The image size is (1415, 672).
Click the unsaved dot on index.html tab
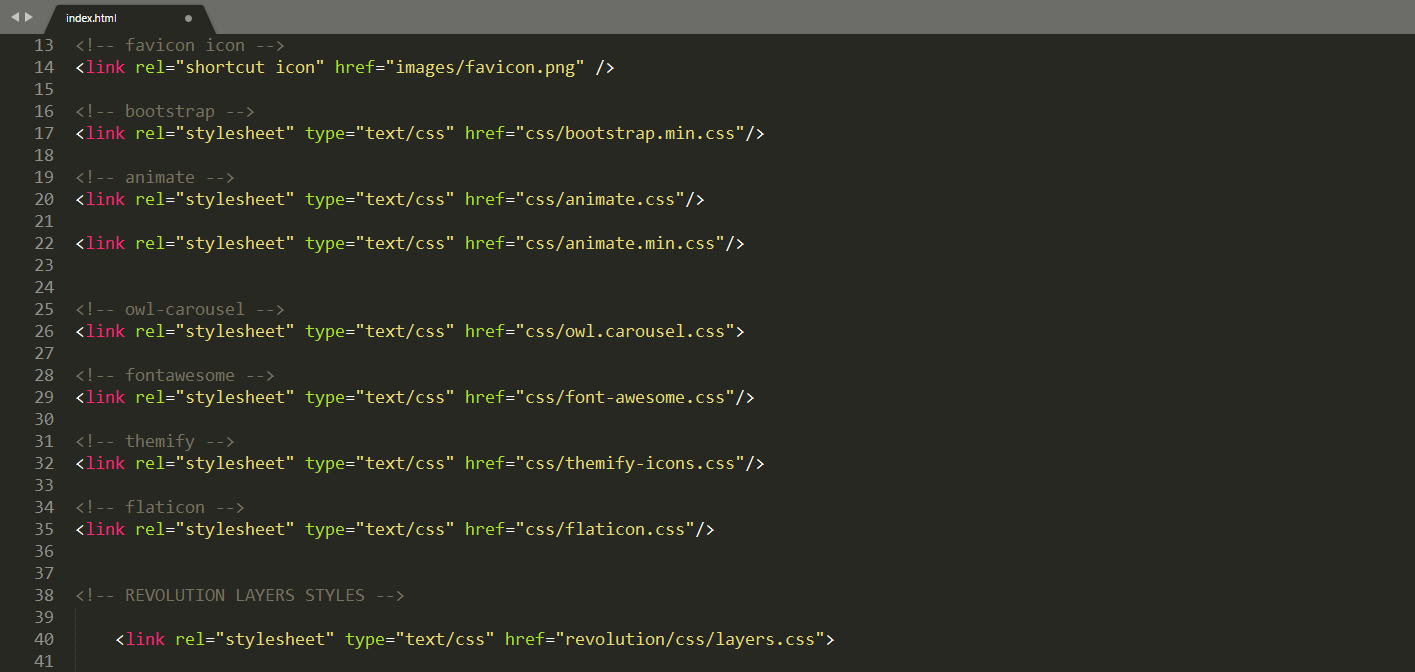pos(189,18)
